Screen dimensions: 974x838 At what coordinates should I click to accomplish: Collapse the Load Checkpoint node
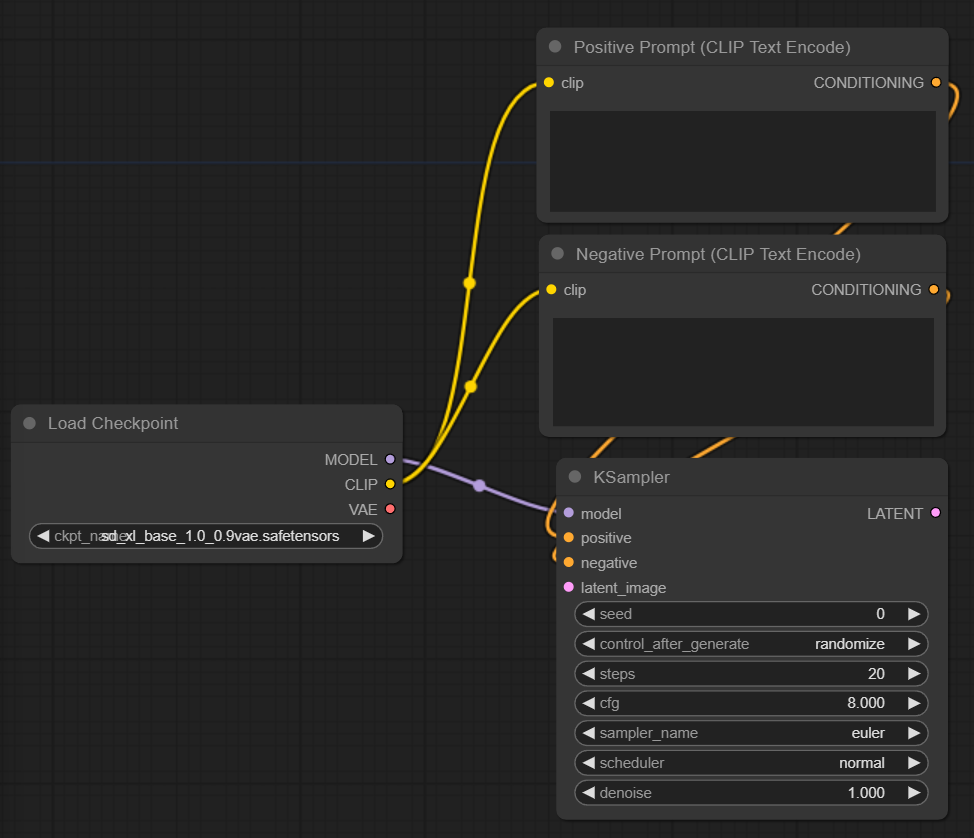click(x=30, y=424)
